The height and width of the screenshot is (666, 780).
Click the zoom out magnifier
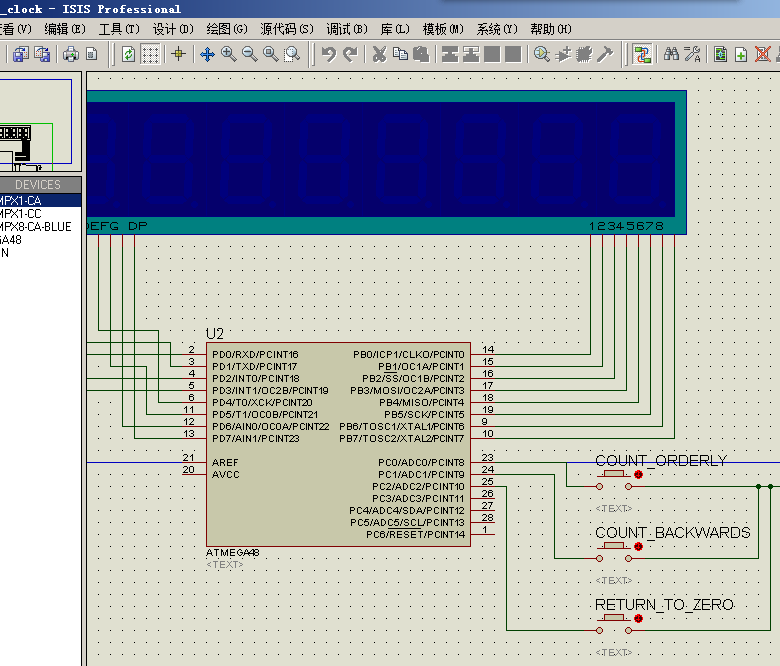(250, 54)
